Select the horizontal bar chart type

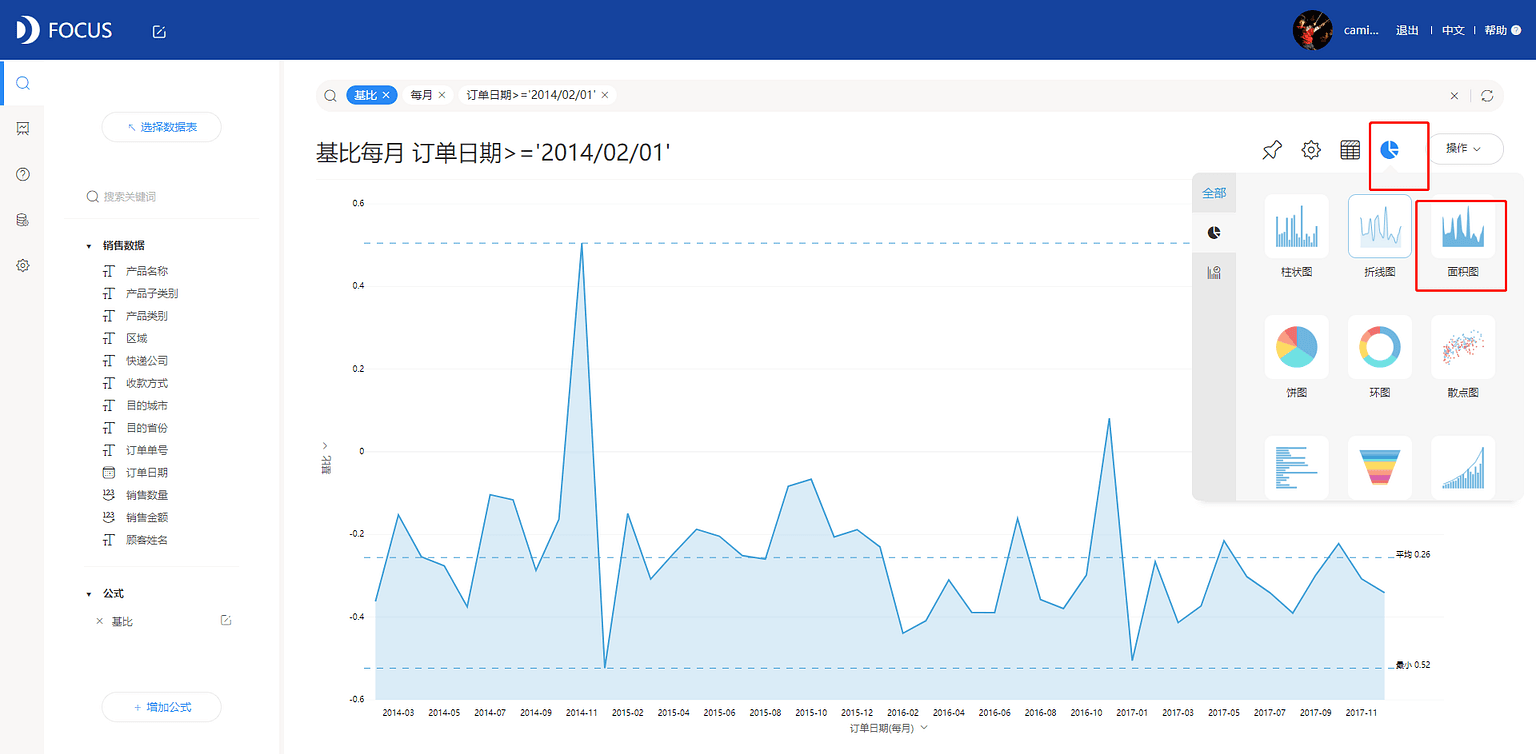click(1296, 467)
